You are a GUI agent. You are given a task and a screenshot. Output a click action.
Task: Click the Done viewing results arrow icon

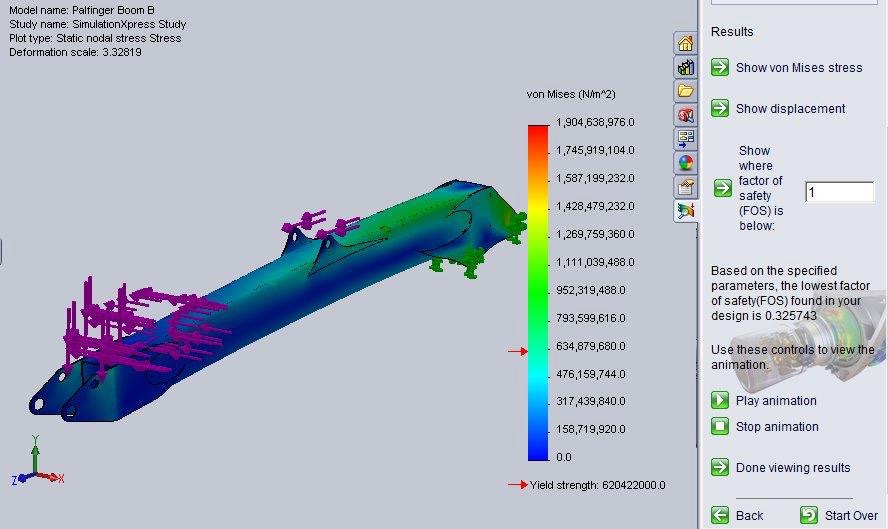coord(720,467)
